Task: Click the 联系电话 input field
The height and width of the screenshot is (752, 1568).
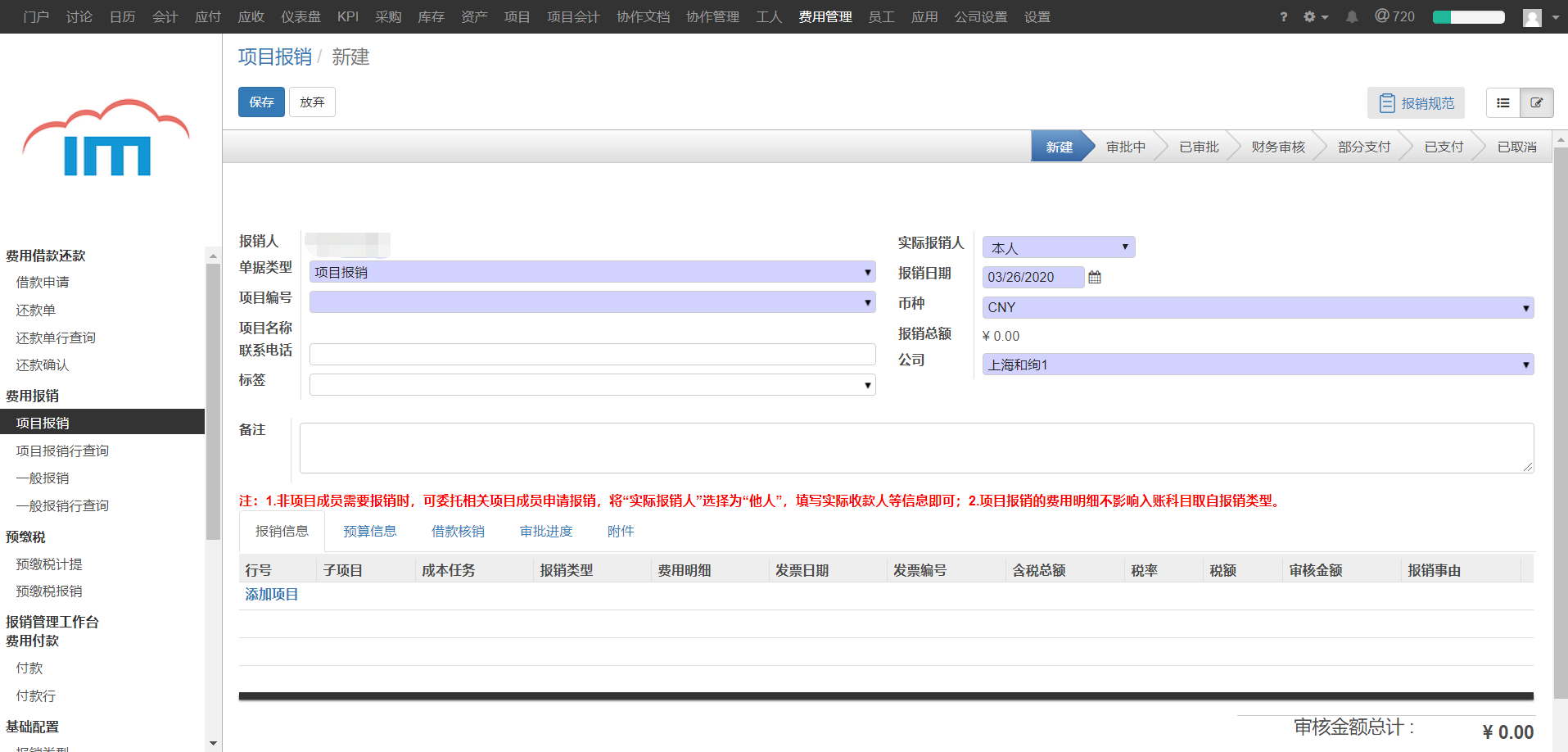Action: tap(592, 354)
